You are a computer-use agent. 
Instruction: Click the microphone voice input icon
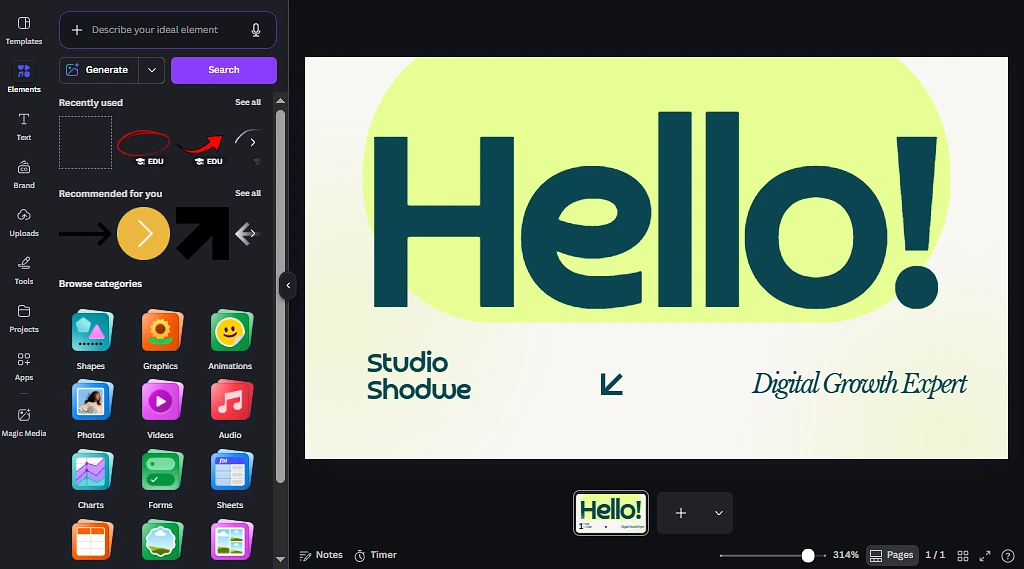pyautogui.click(x=257, y=30)
